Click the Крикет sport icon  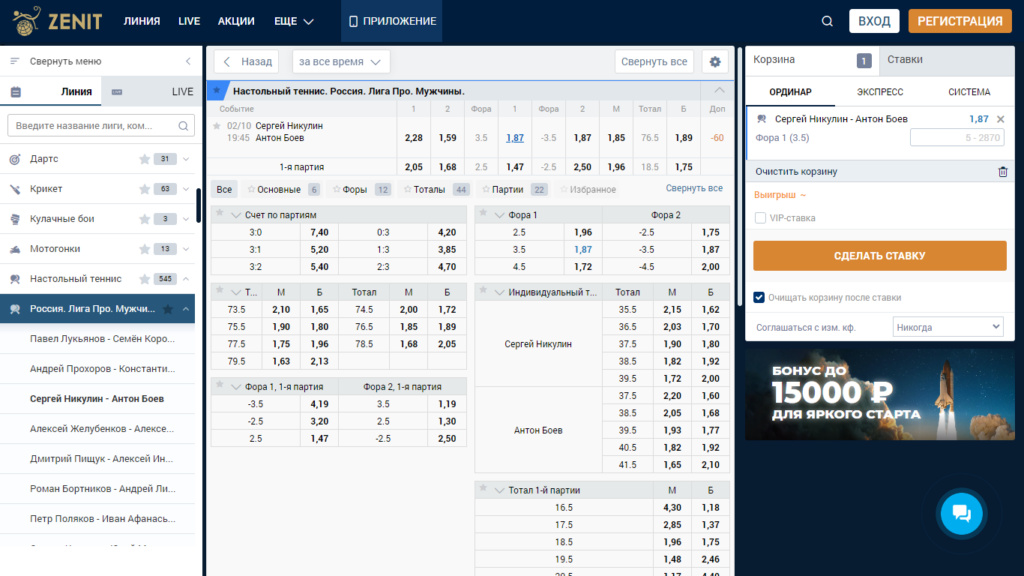[x=15, y=189]
